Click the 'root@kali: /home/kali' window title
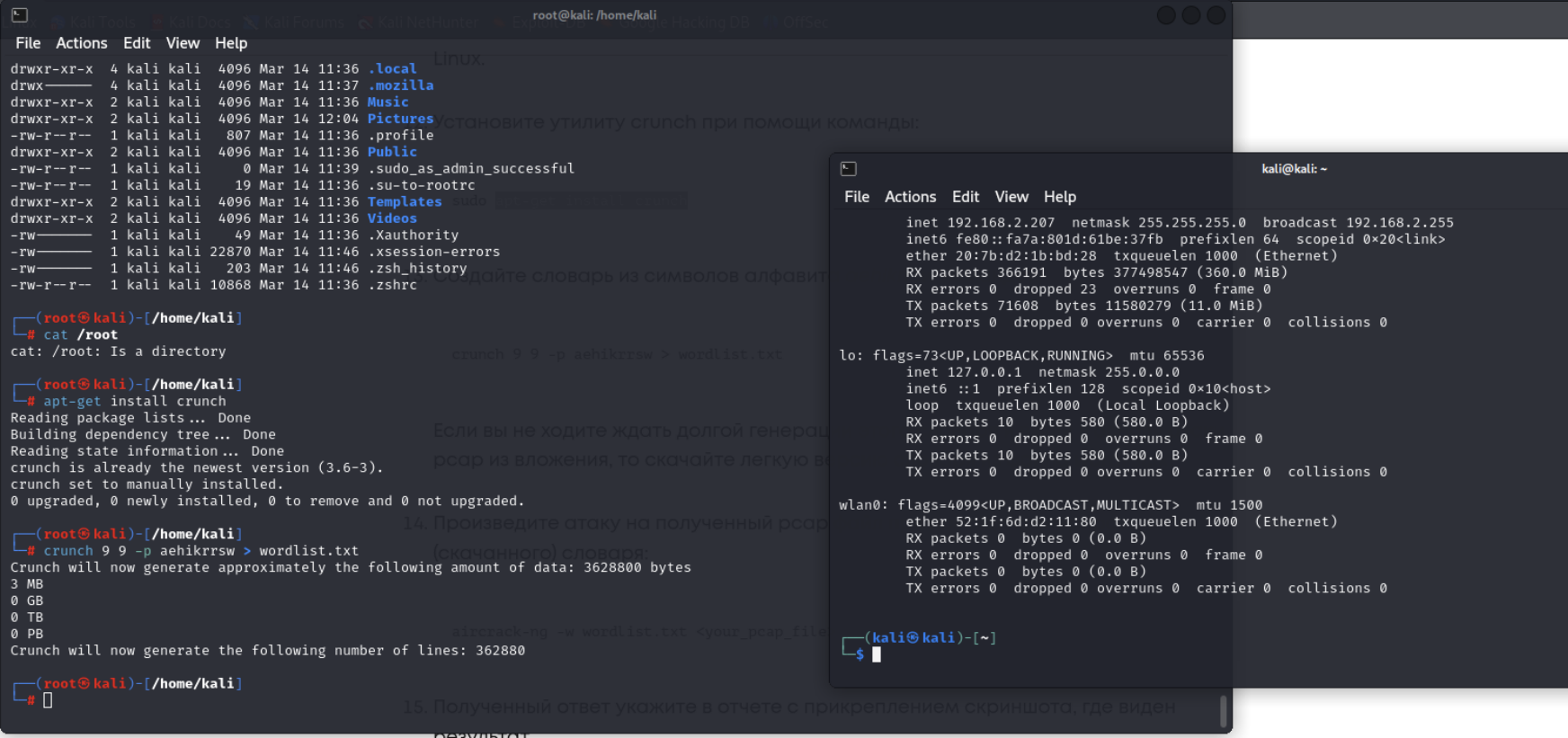The width and height of the screenshot is (1568, 738). [x=594, y=15]
